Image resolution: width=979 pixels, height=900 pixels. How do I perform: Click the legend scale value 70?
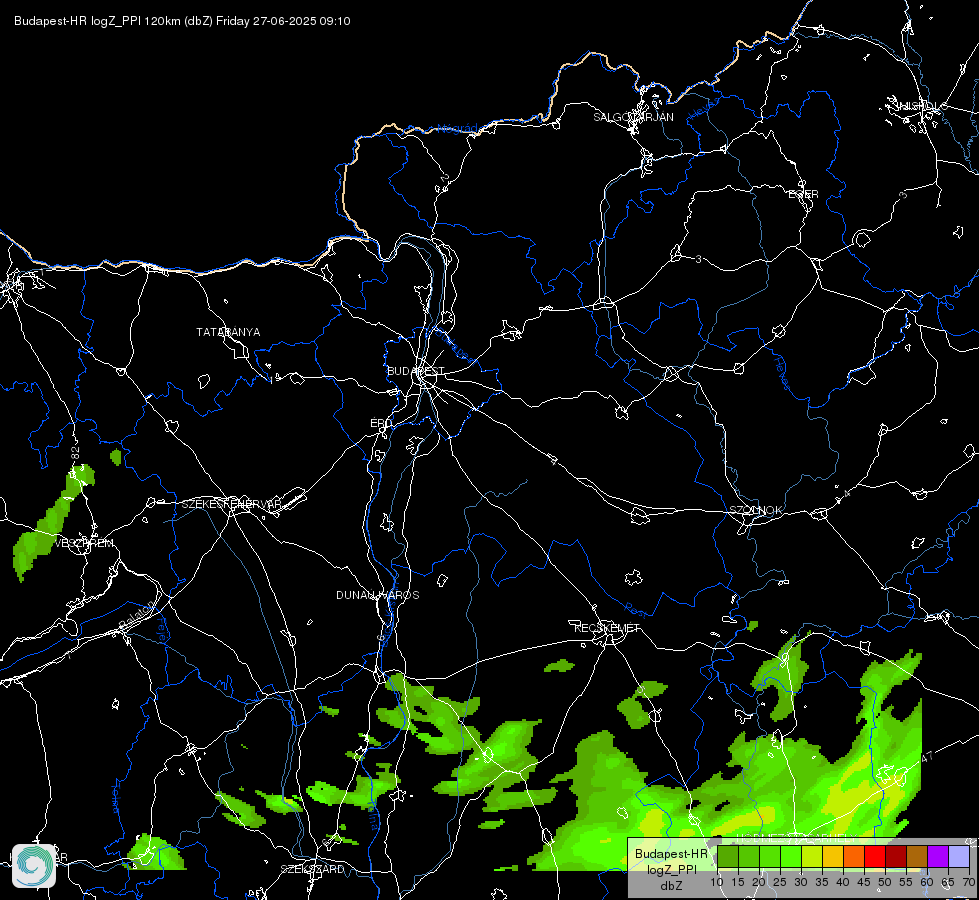[x=968, y=883]
